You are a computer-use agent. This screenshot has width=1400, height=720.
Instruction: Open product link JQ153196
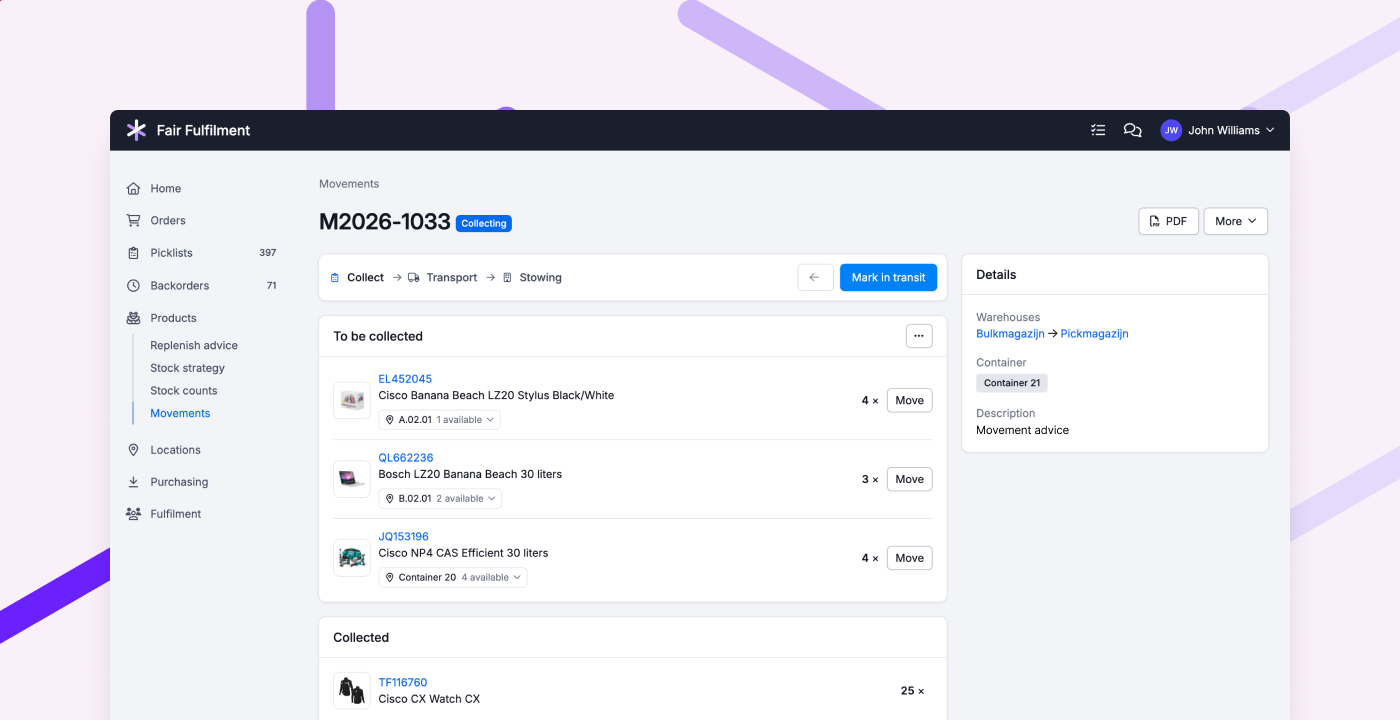click(403, 537)
